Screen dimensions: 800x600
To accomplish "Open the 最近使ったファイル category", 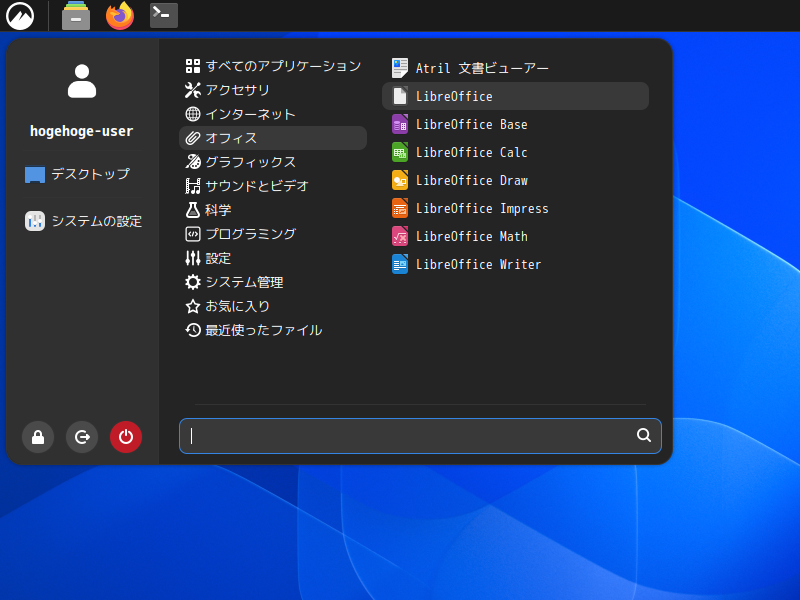I will pos(273,330).
